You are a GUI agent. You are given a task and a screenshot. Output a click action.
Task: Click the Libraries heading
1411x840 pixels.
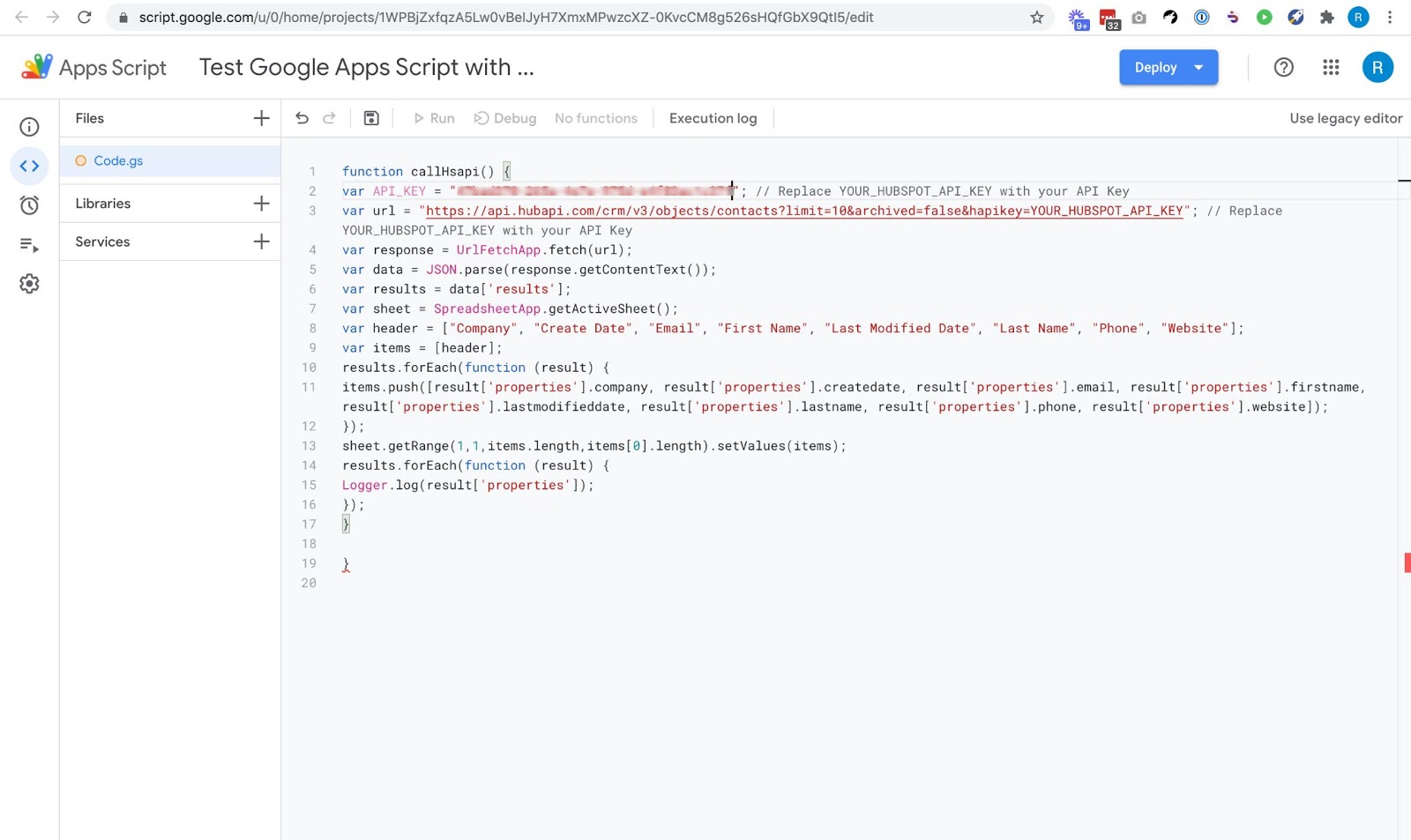(x=103, y=204)
